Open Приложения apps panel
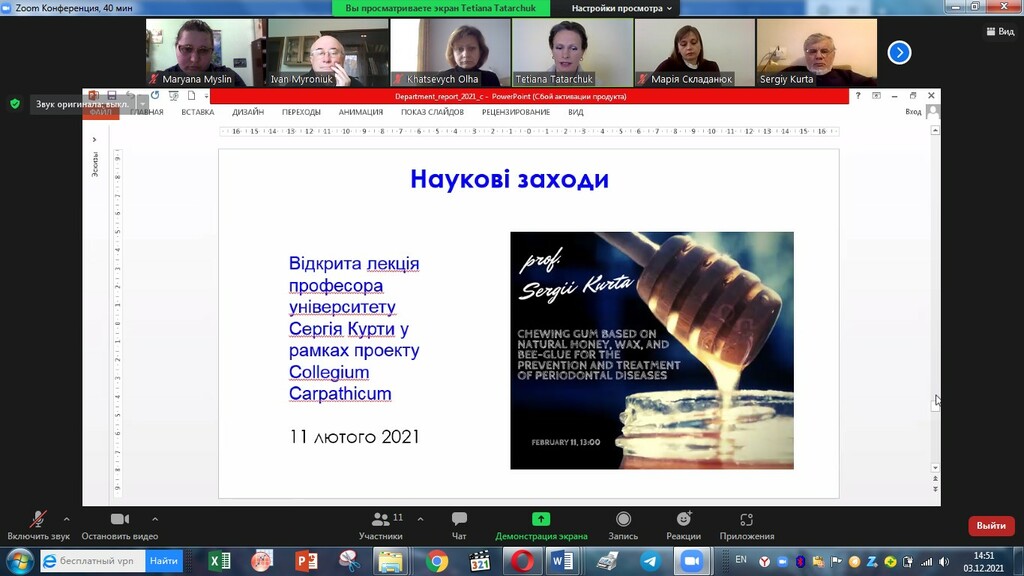1024x576 pixels. click(746, 526)
